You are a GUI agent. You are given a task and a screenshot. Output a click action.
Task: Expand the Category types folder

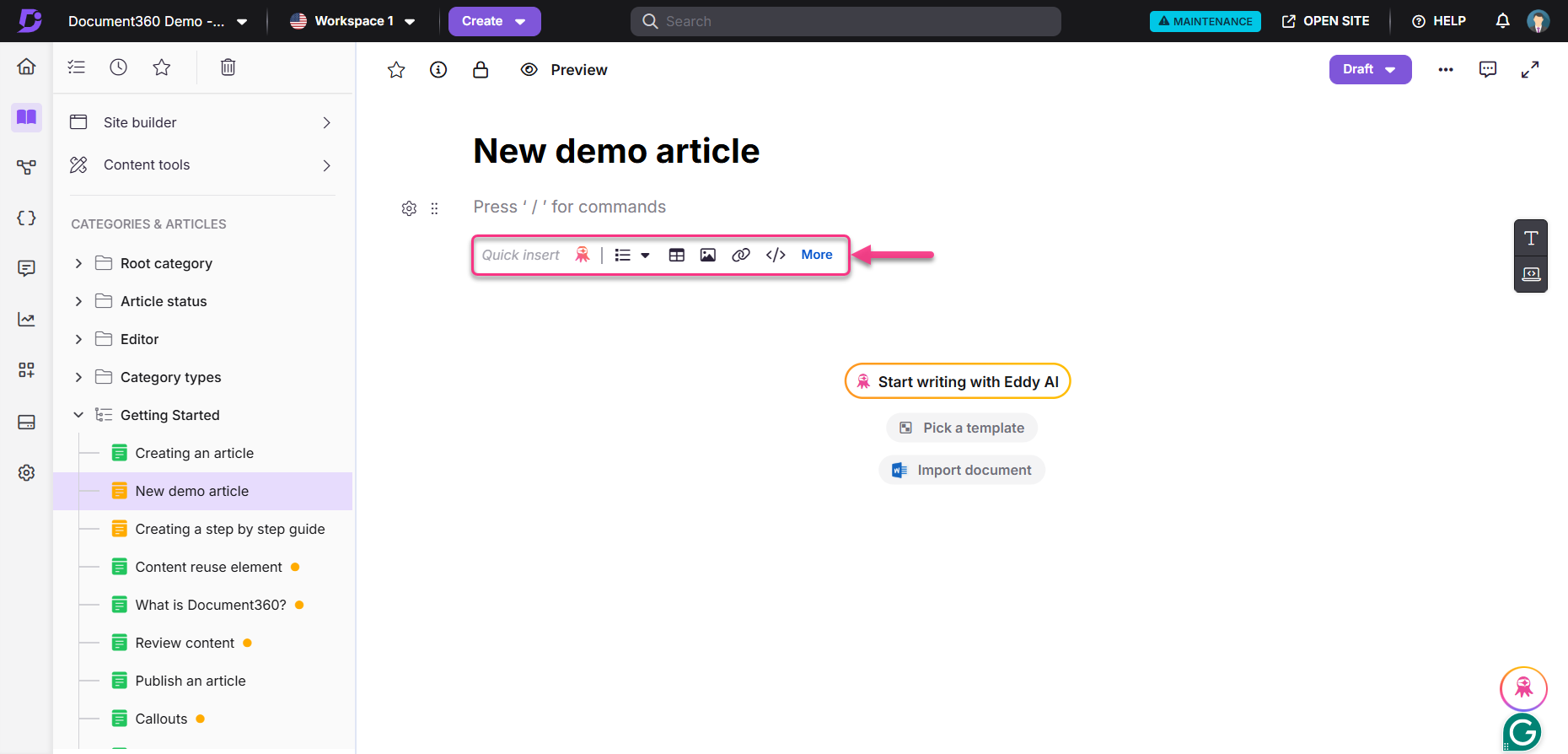[78, 377]
